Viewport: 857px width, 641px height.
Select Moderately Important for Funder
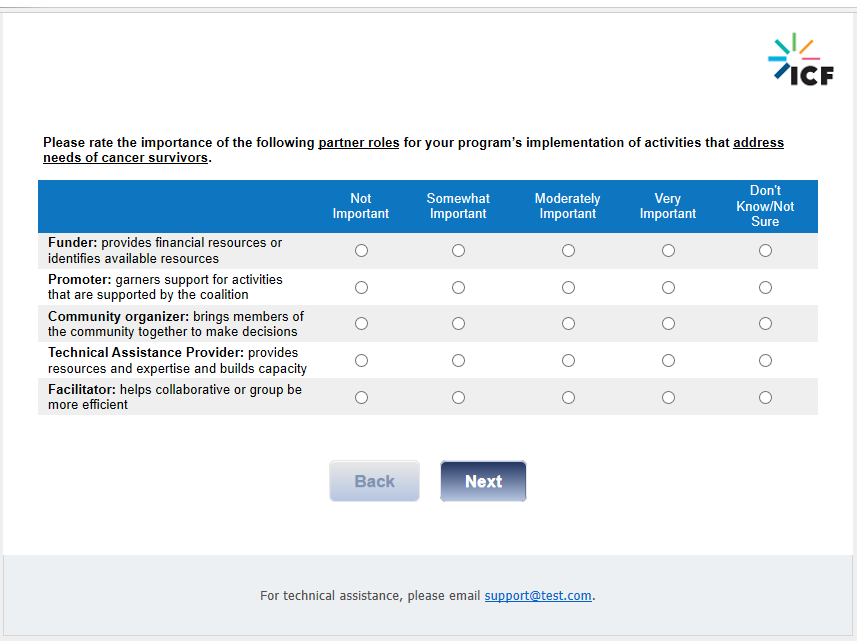point(568,251)
